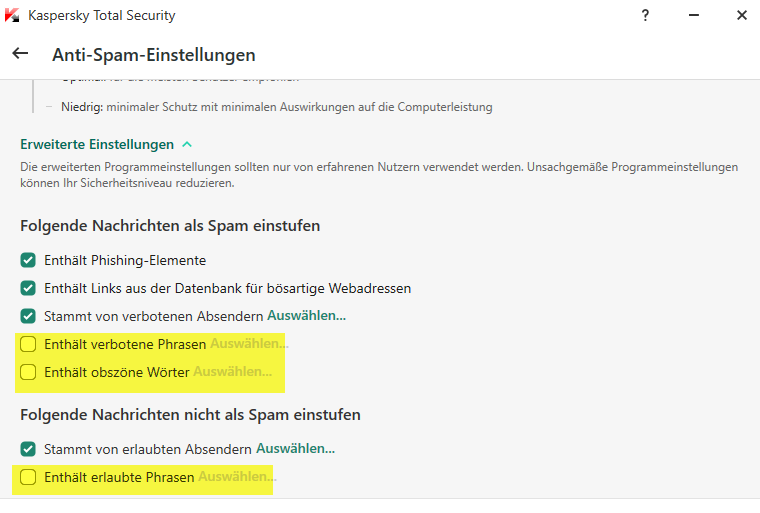Close the Kaspersky Total Security window

[742, 16]
